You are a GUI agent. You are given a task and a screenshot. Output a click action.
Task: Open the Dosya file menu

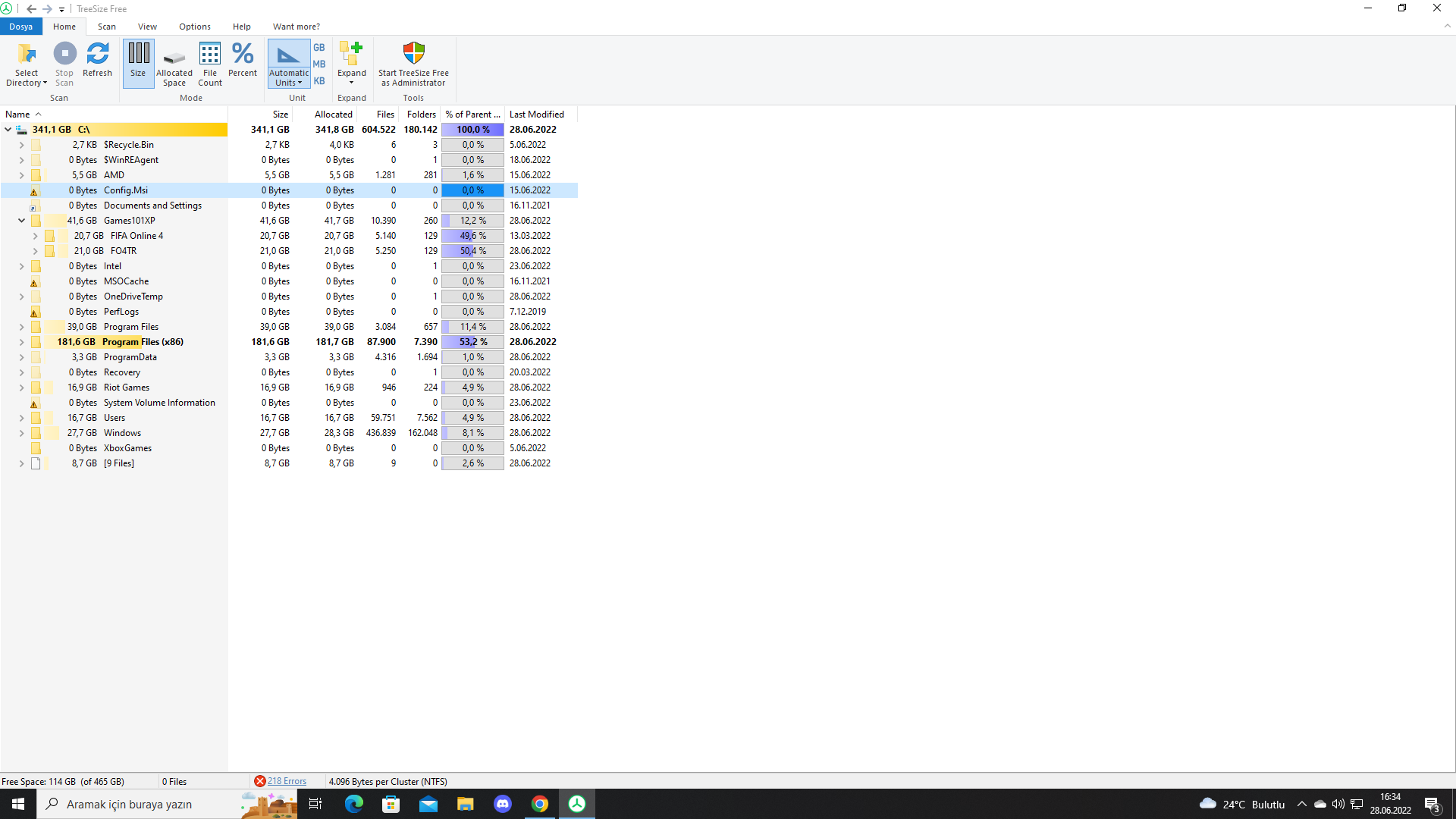[21, 27]
